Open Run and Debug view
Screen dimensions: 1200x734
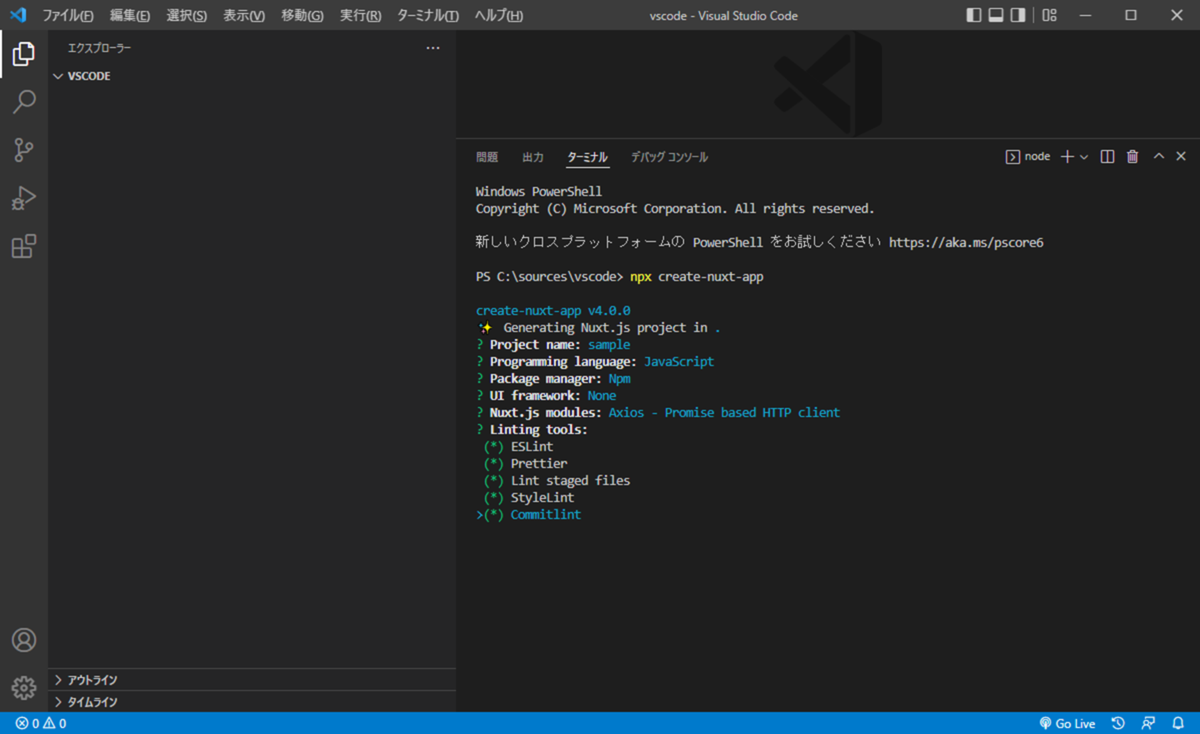[24, 198]
